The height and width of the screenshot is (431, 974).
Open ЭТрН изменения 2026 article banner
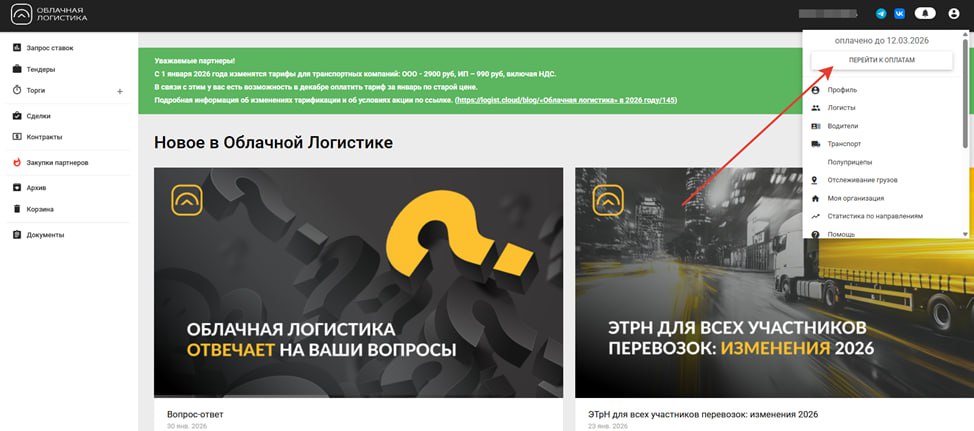coord(774,282)
